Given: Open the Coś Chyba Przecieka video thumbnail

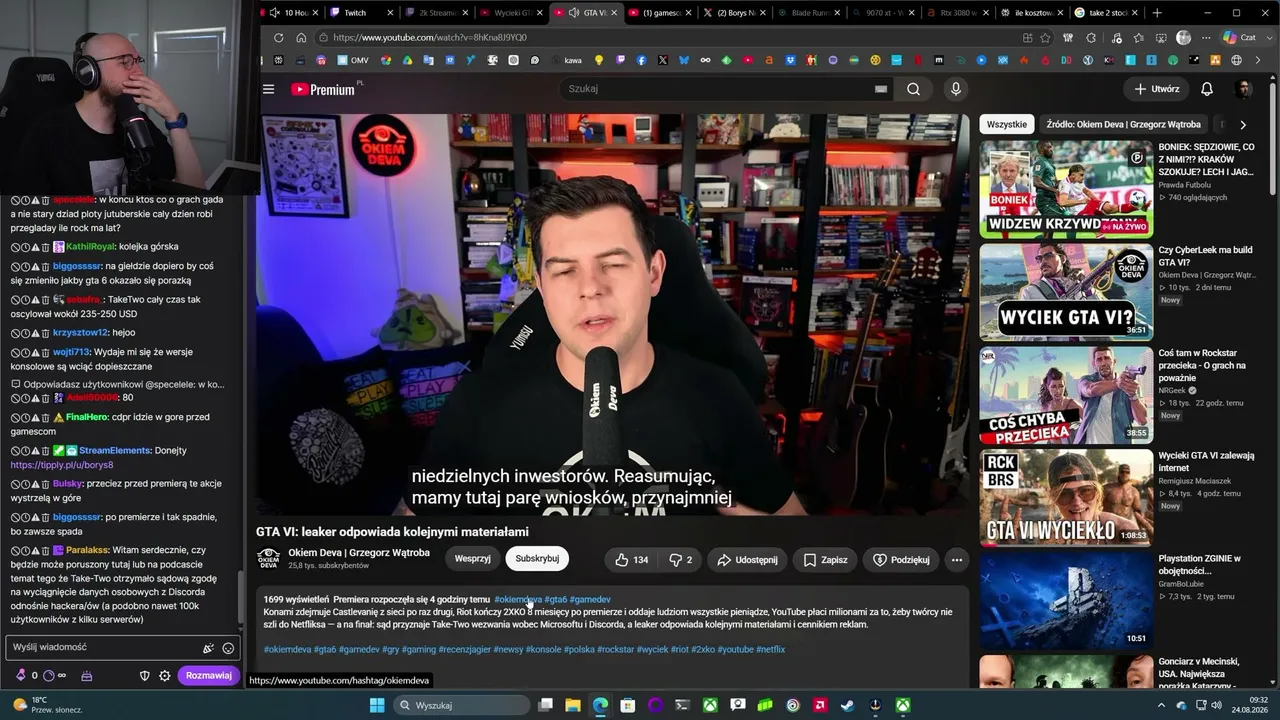Looking at the screenshot, I should pyautogui.click(x=1066, y=395).
